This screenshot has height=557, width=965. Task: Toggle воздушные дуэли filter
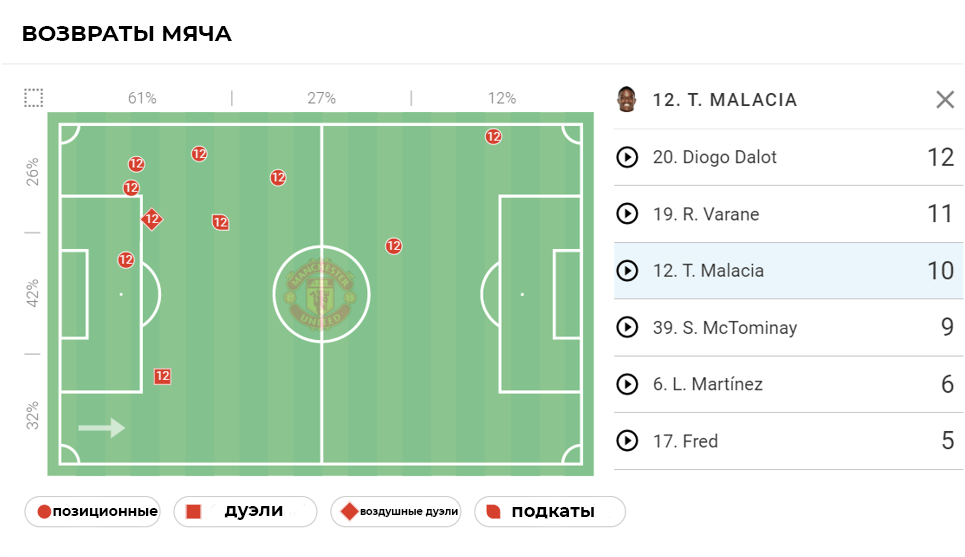(x=395, y=512)
